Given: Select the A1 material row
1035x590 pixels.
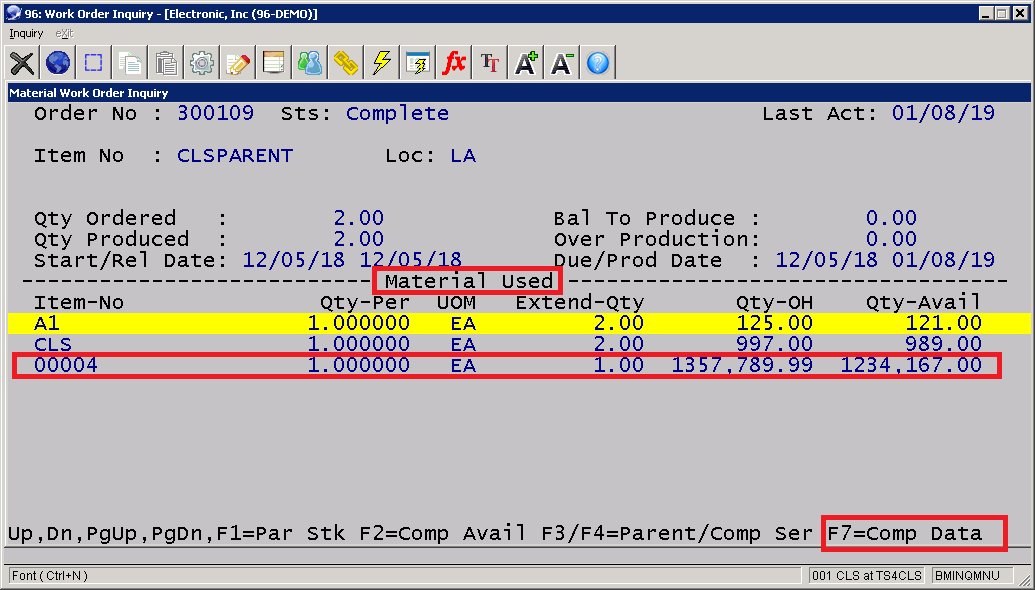Looking at the screenshot, I should pos(519,323).
